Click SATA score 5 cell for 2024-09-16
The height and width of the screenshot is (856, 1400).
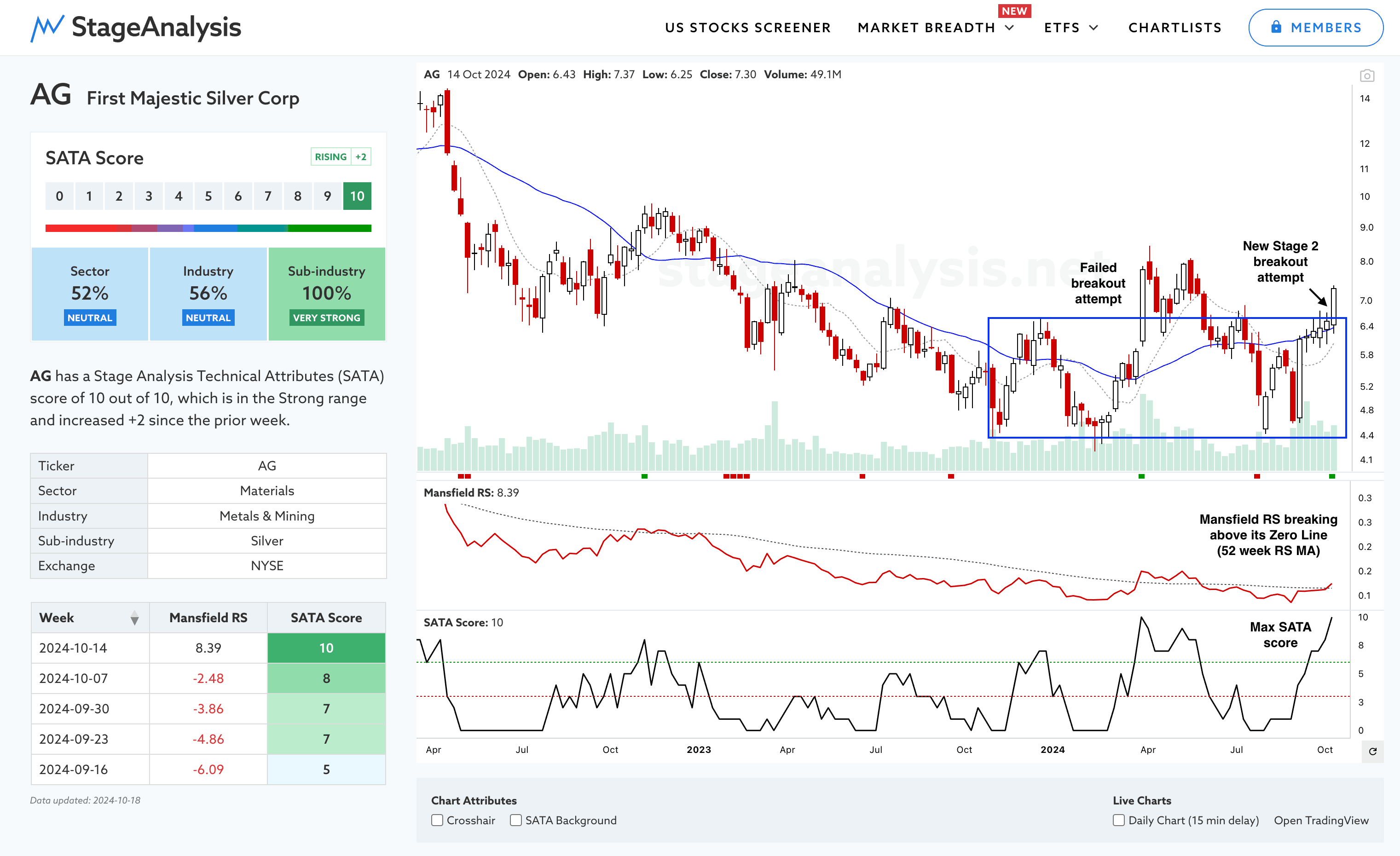(326, 769)
